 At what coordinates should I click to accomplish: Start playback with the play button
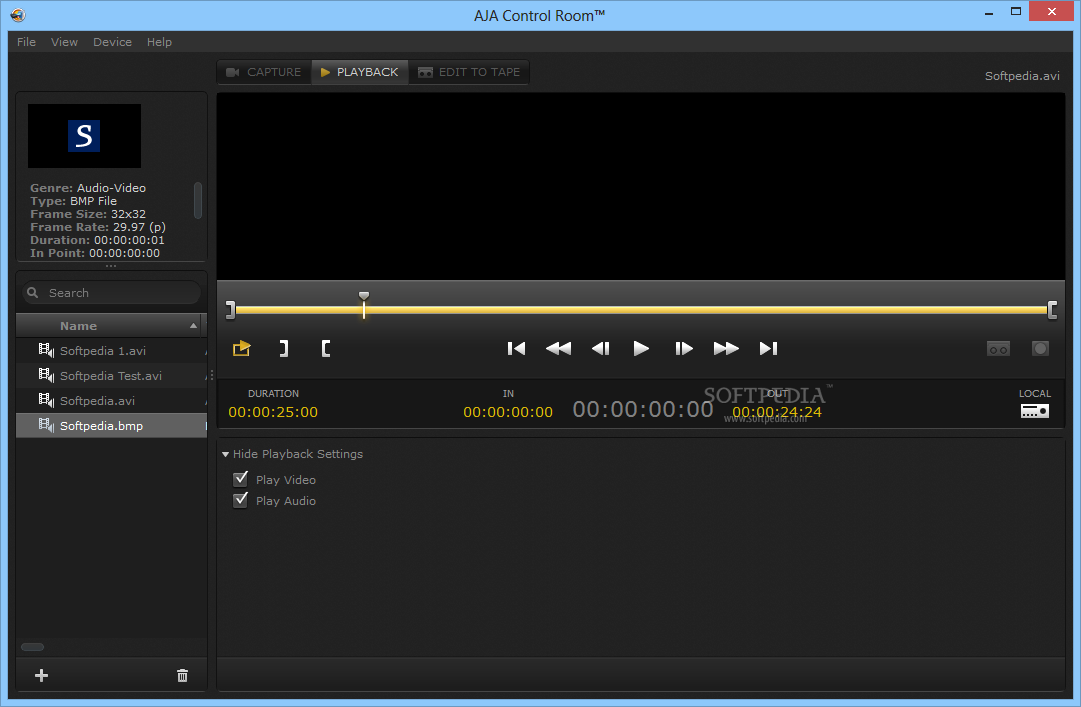point(641,348)
